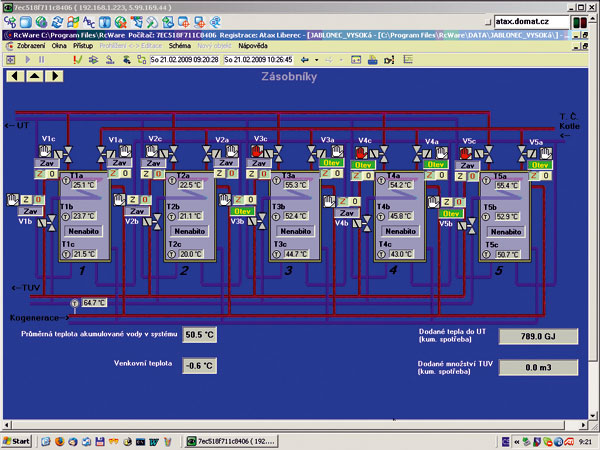Toggle the Z/0 switch under V1a
Image resolution: width=600 pixels, height=450 pixels.
pyautogui.click(x=119, y=173)
